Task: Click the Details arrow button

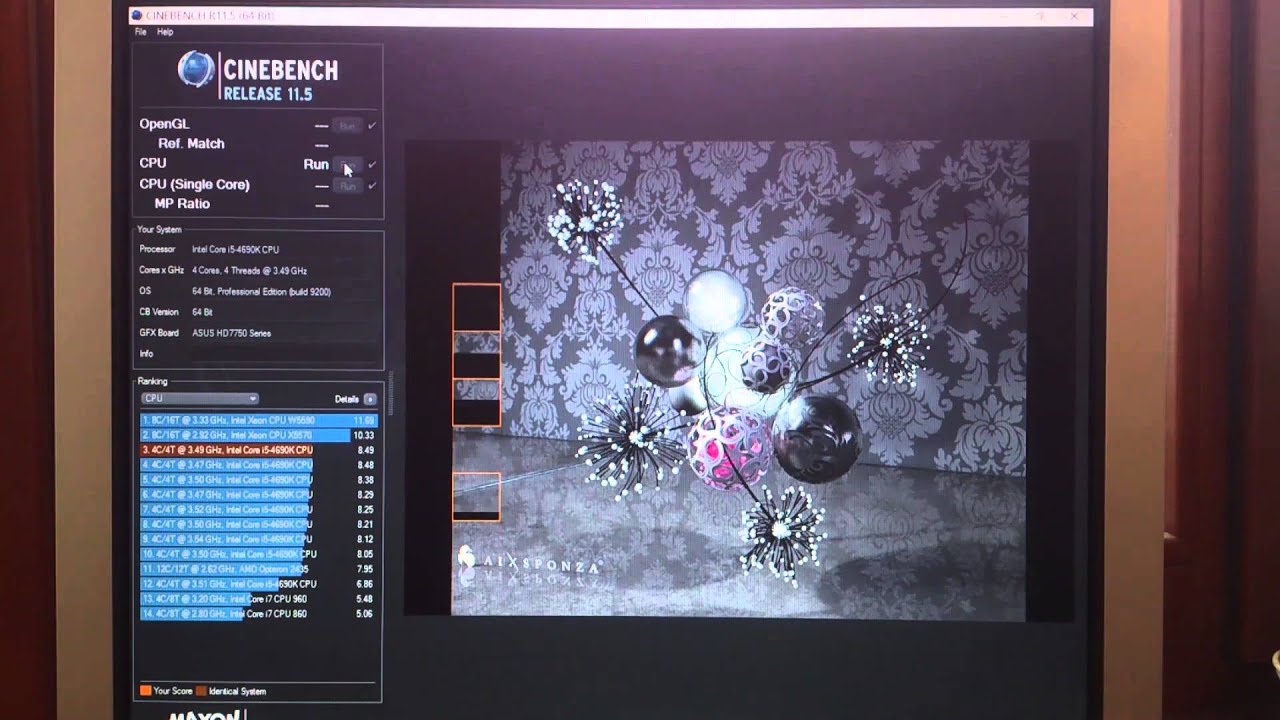Action: tap(370, 399)
